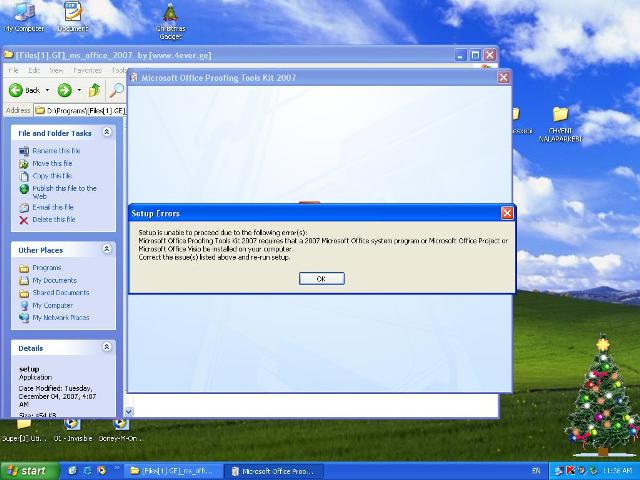Select the CHVENI NALAPARKEBI desktop folder

[x=560, y=124]
